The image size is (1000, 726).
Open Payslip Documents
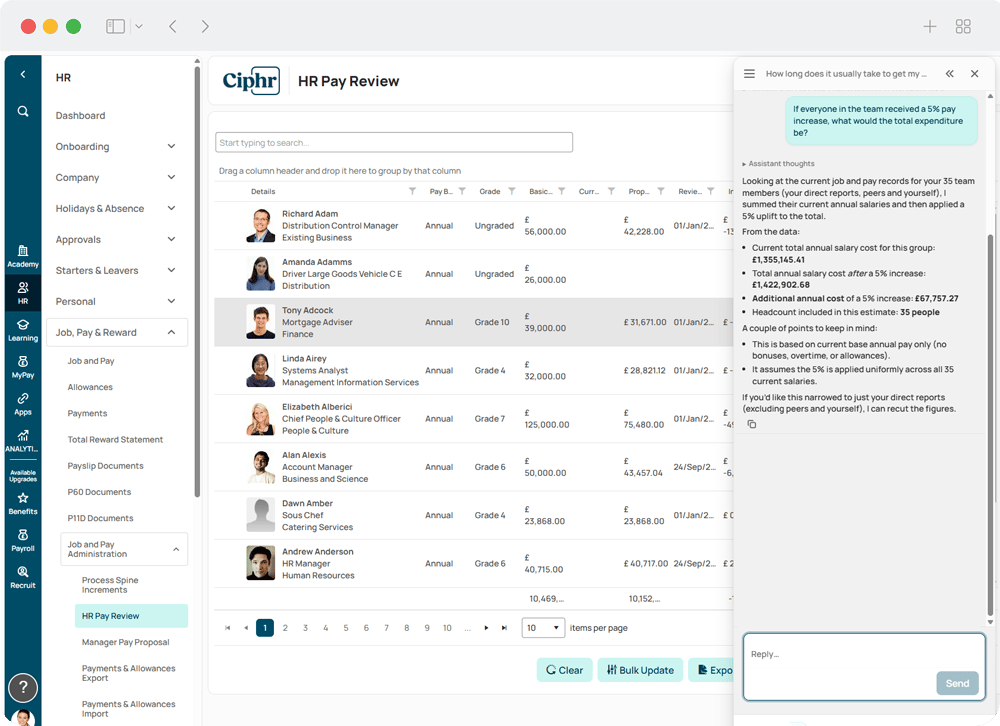[x=106, y=466]
